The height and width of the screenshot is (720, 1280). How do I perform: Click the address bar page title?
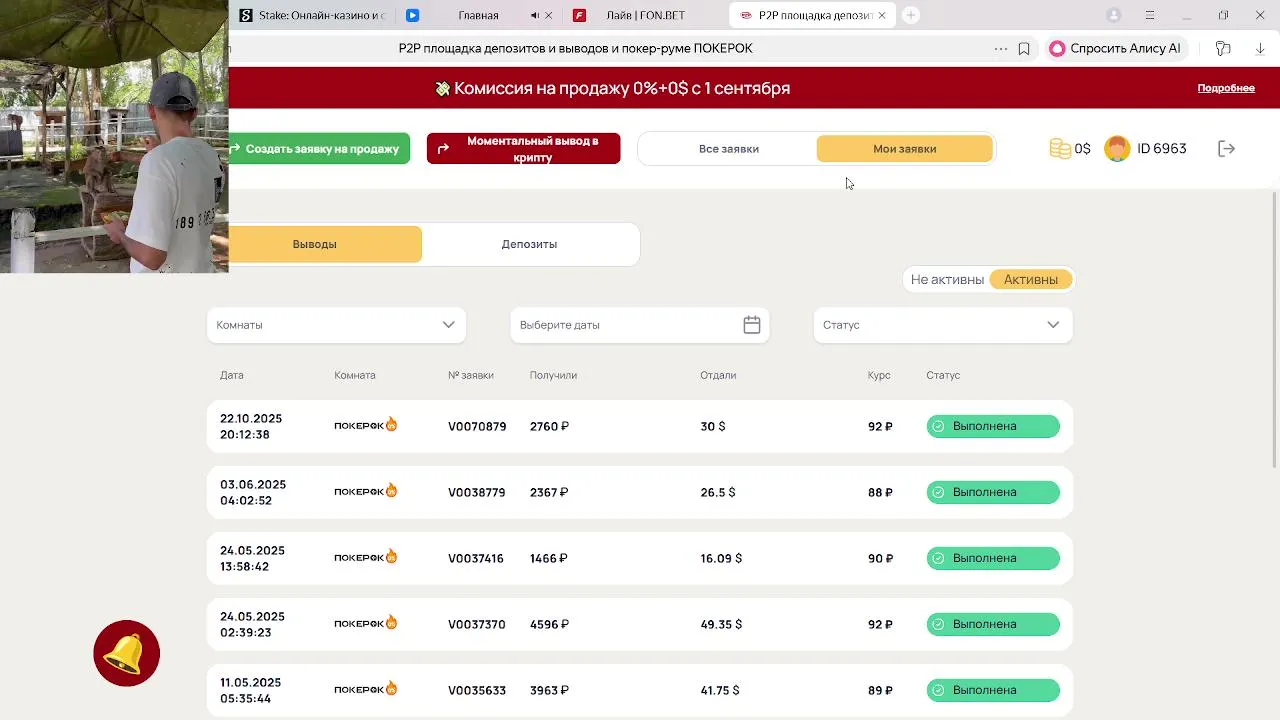click(x=575, y=49)
